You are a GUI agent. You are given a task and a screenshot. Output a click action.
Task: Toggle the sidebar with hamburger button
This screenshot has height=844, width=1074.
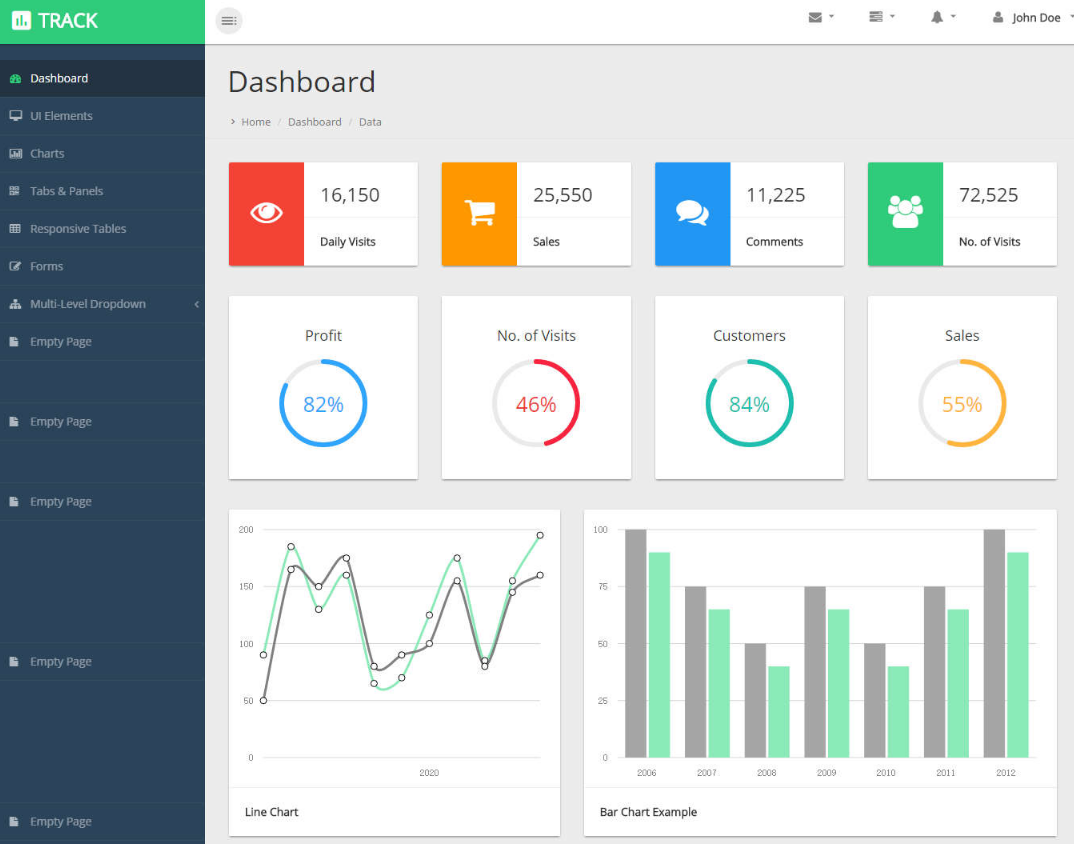[x=229, y=21]
